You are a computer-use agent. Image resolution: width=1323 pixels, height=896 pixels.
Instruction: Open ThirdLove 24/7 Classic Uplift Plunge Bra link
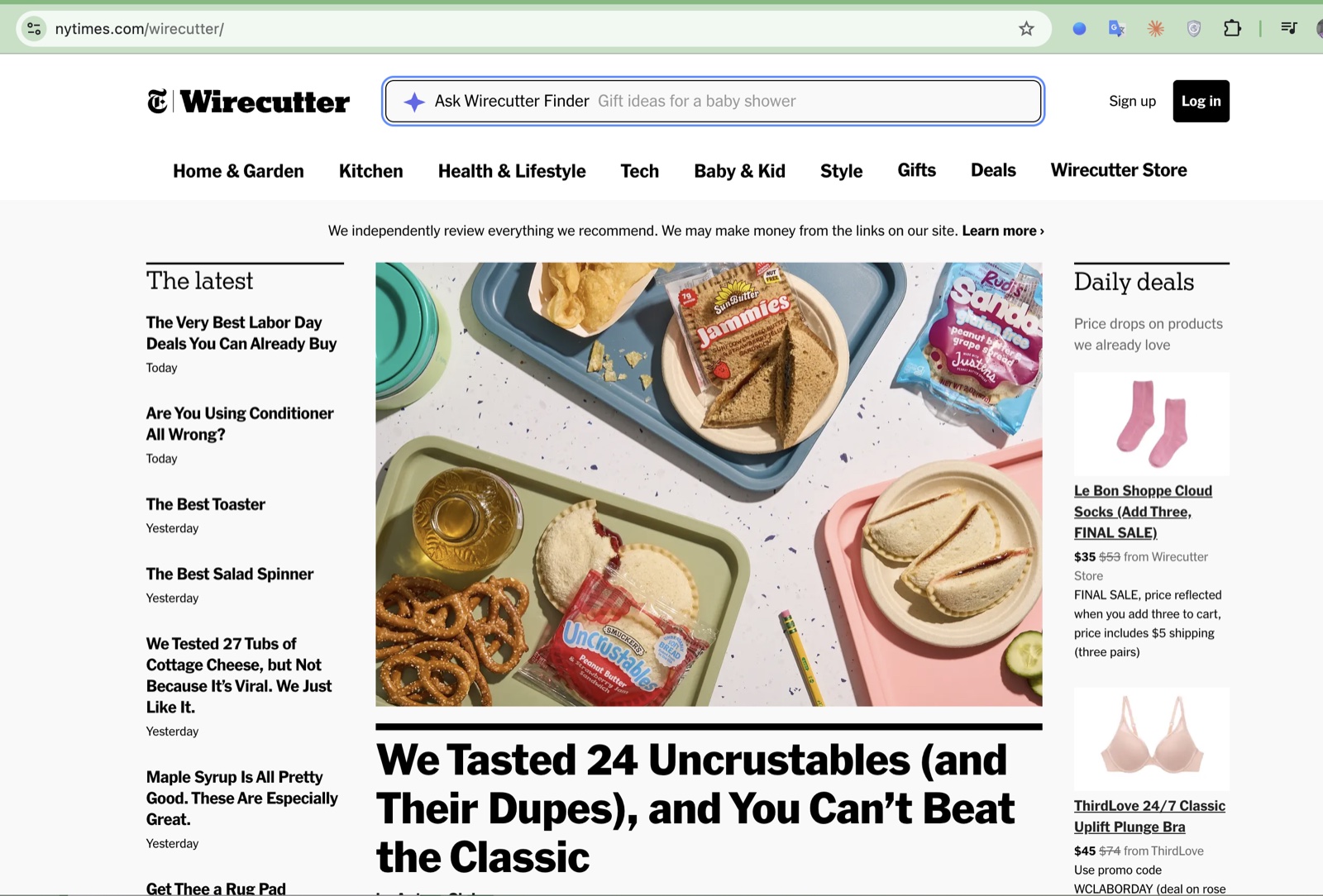tap(1149, 817)
